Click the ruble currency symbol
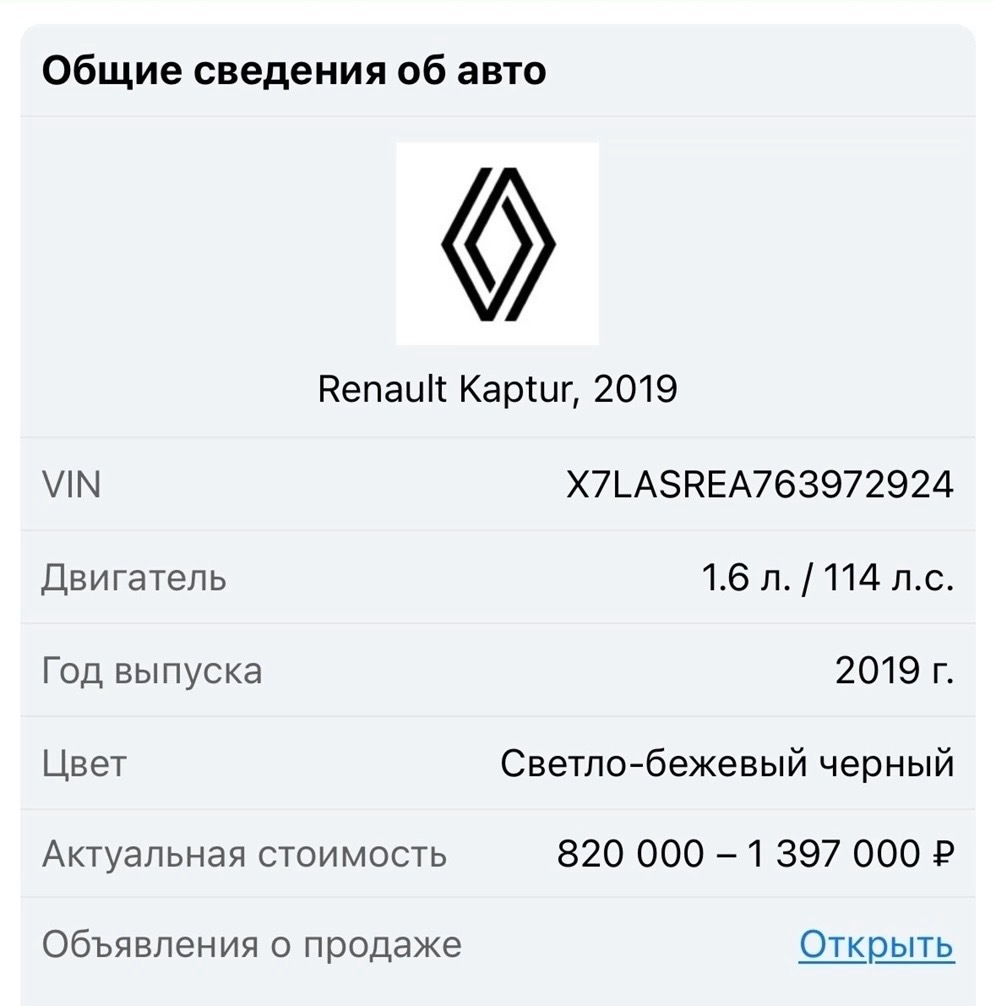Viewport: 995px width, 1006px height. tap(942, 855)
